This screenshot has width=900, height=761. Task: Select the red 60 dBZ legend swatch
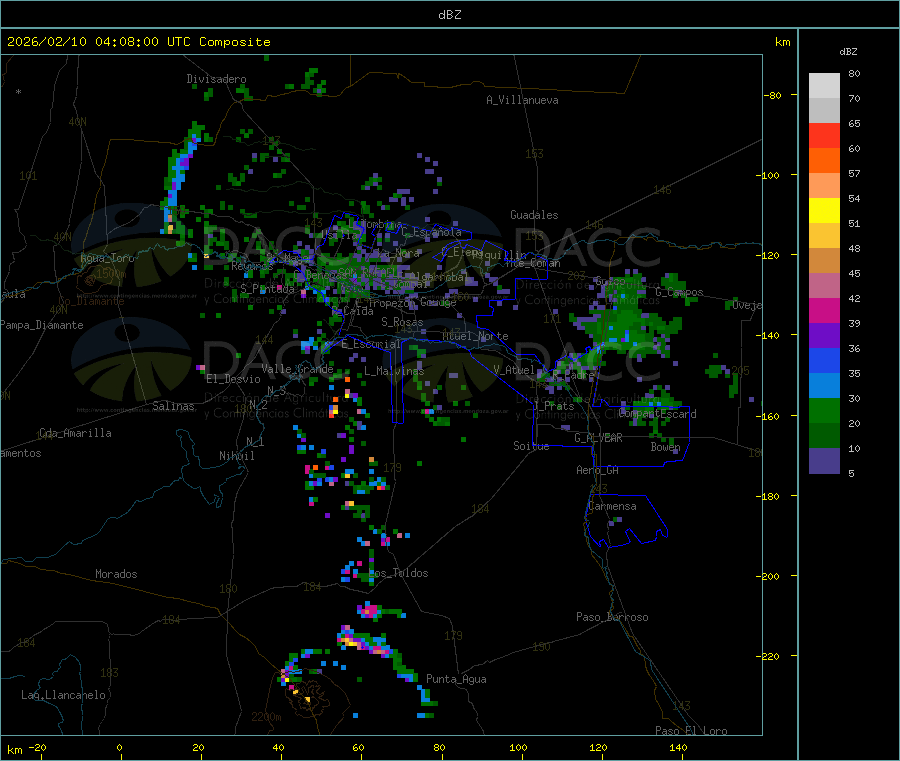point(824,135)
